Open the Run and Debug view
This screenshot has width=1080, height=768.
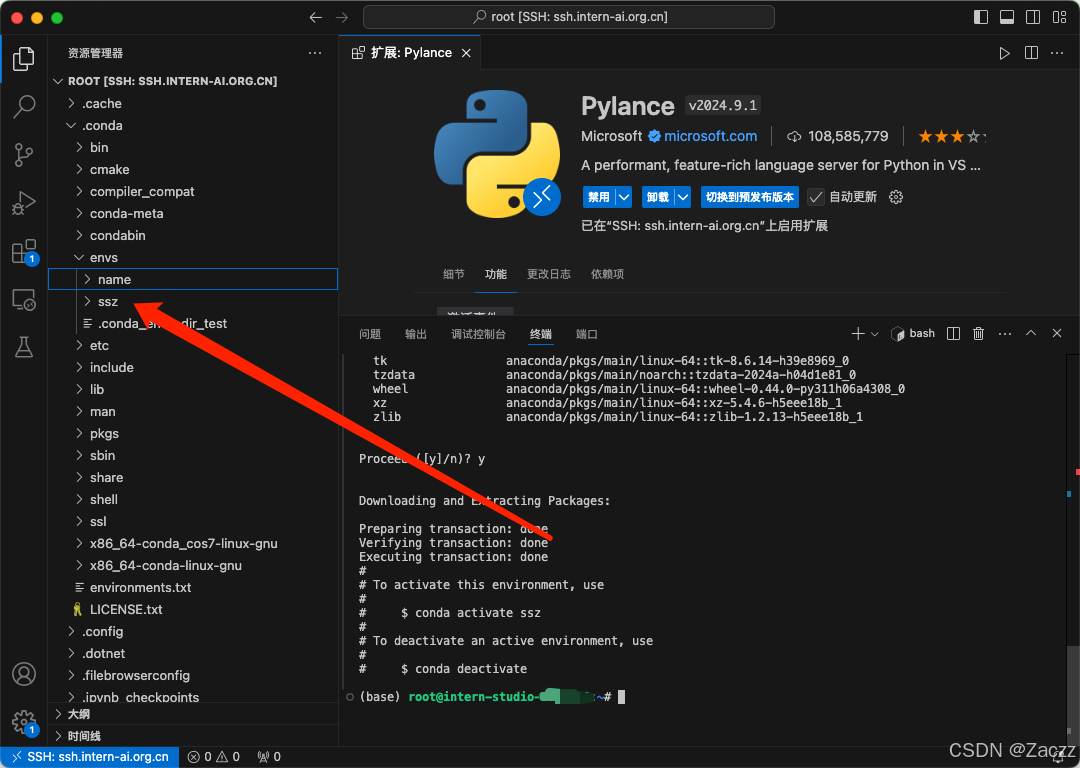24,203
